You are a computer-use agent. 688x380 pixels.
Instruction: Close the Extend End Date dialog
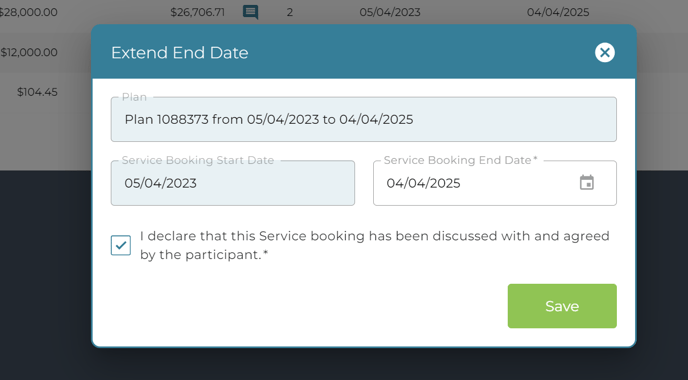click(x=605, y=53)
